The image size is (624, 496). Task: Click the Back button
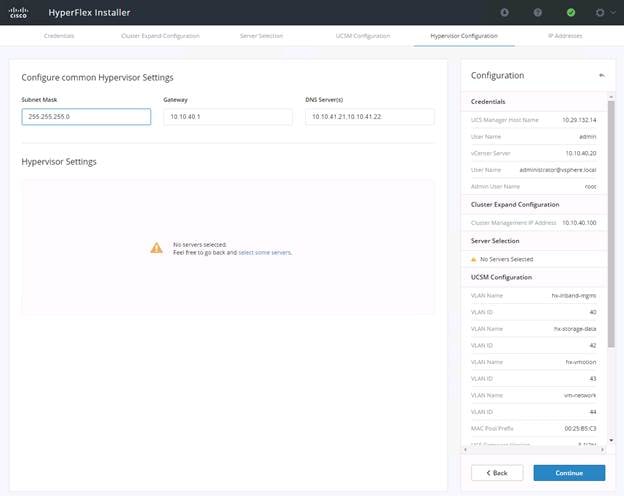[x=497, y=473]
